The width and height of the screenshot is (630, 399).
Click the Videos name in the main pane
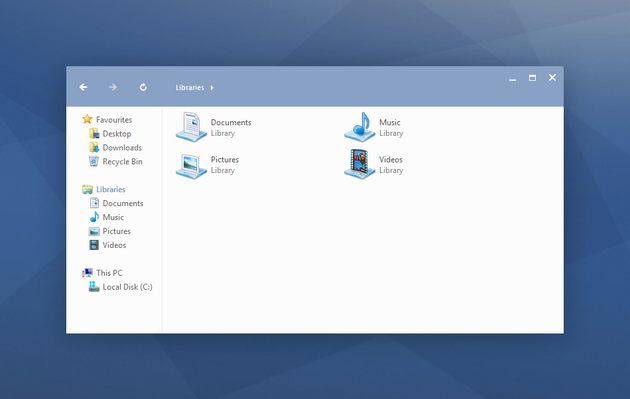coord(391,160)
